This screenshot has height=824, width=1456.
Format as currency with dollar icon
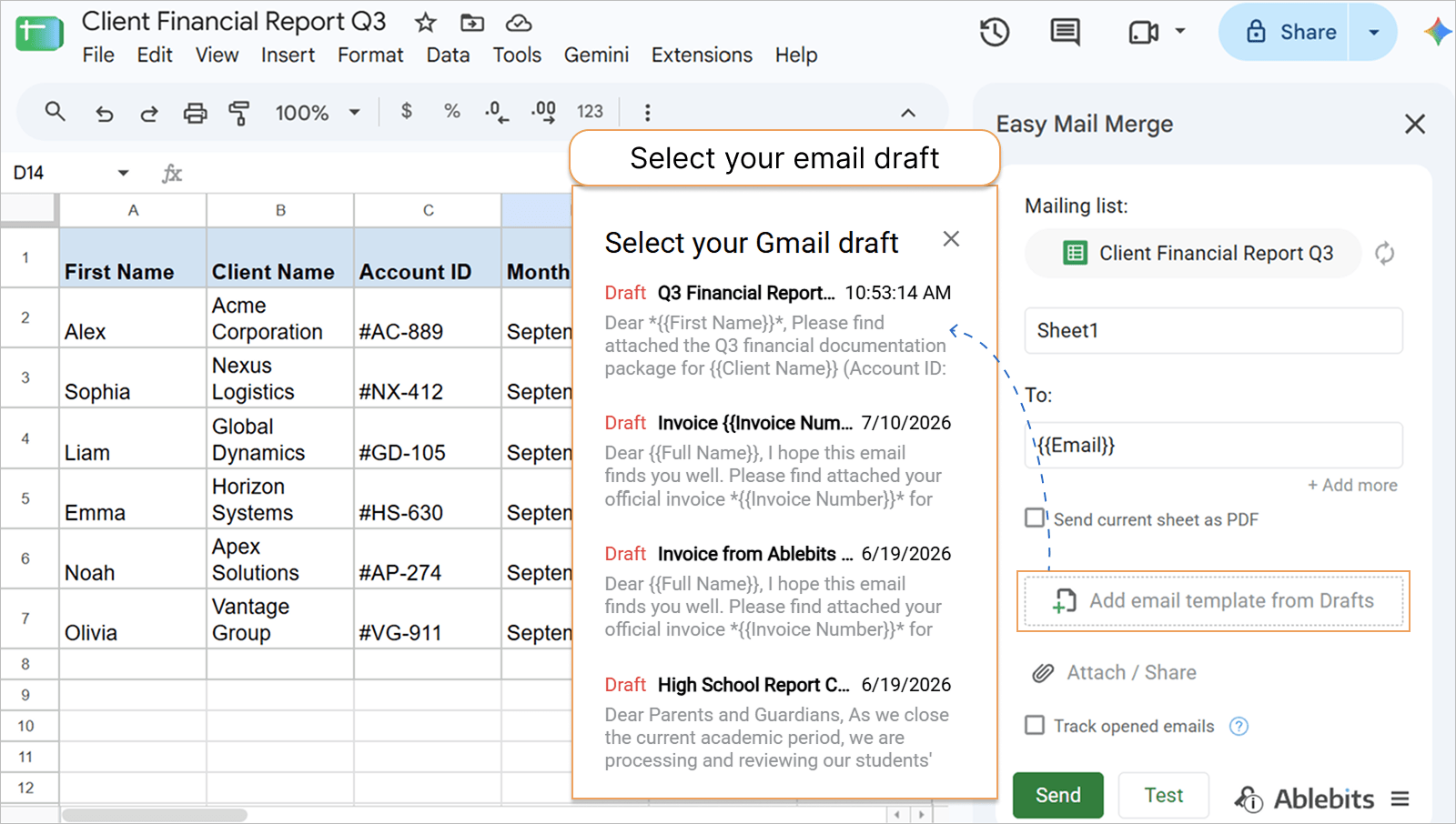click(407, 111)
